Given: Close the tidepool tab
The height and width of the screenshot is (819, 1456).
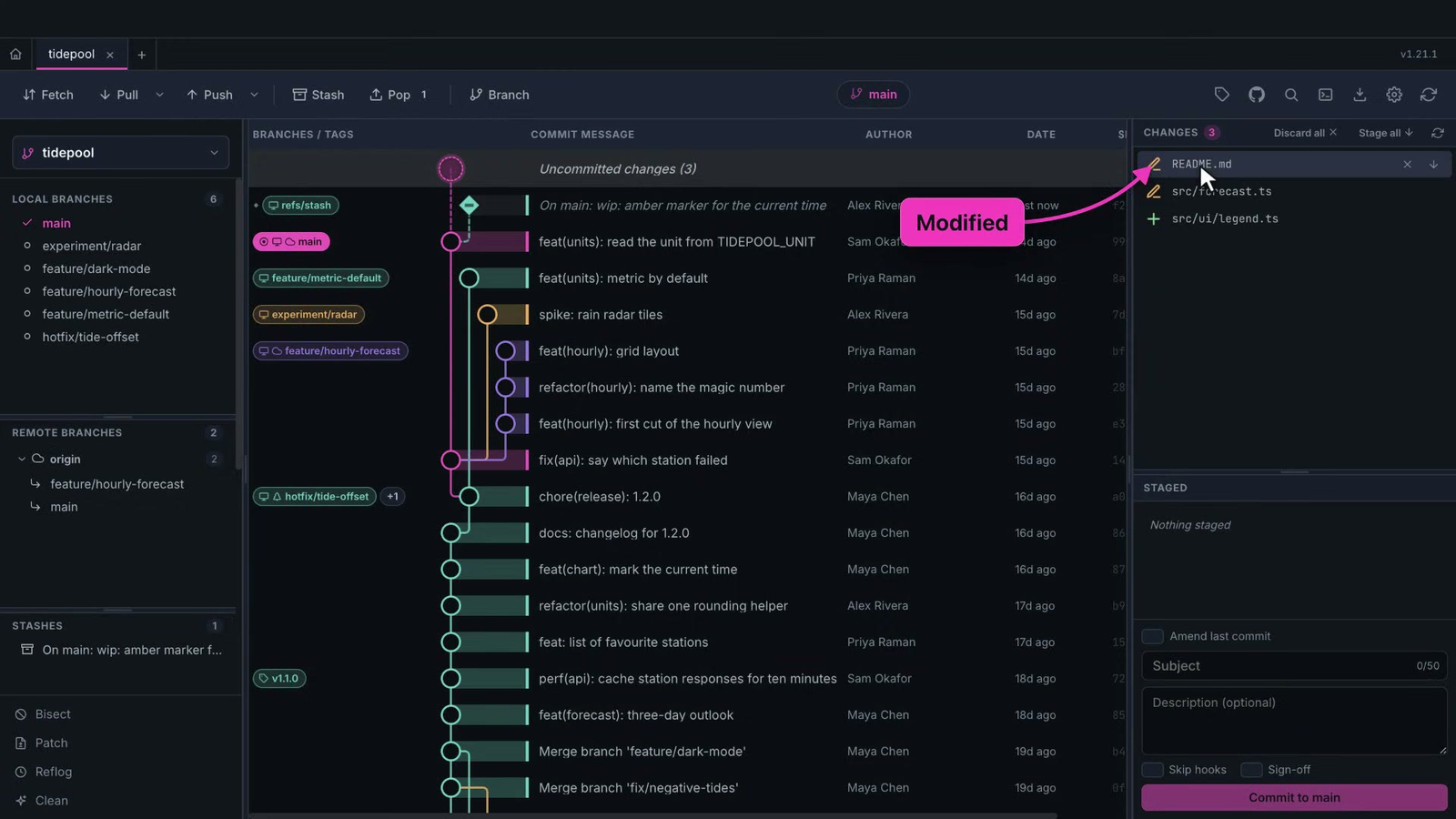Looking at the screenshot, I should coord(110,56).
